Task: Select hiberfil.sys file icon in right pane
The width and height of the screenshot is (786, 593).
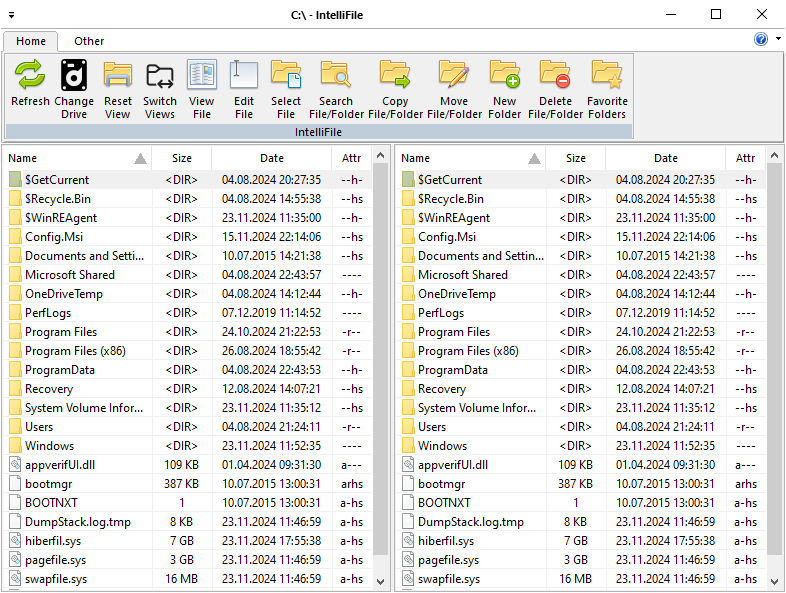Action: pyautogui.click(x=408, y=541)
